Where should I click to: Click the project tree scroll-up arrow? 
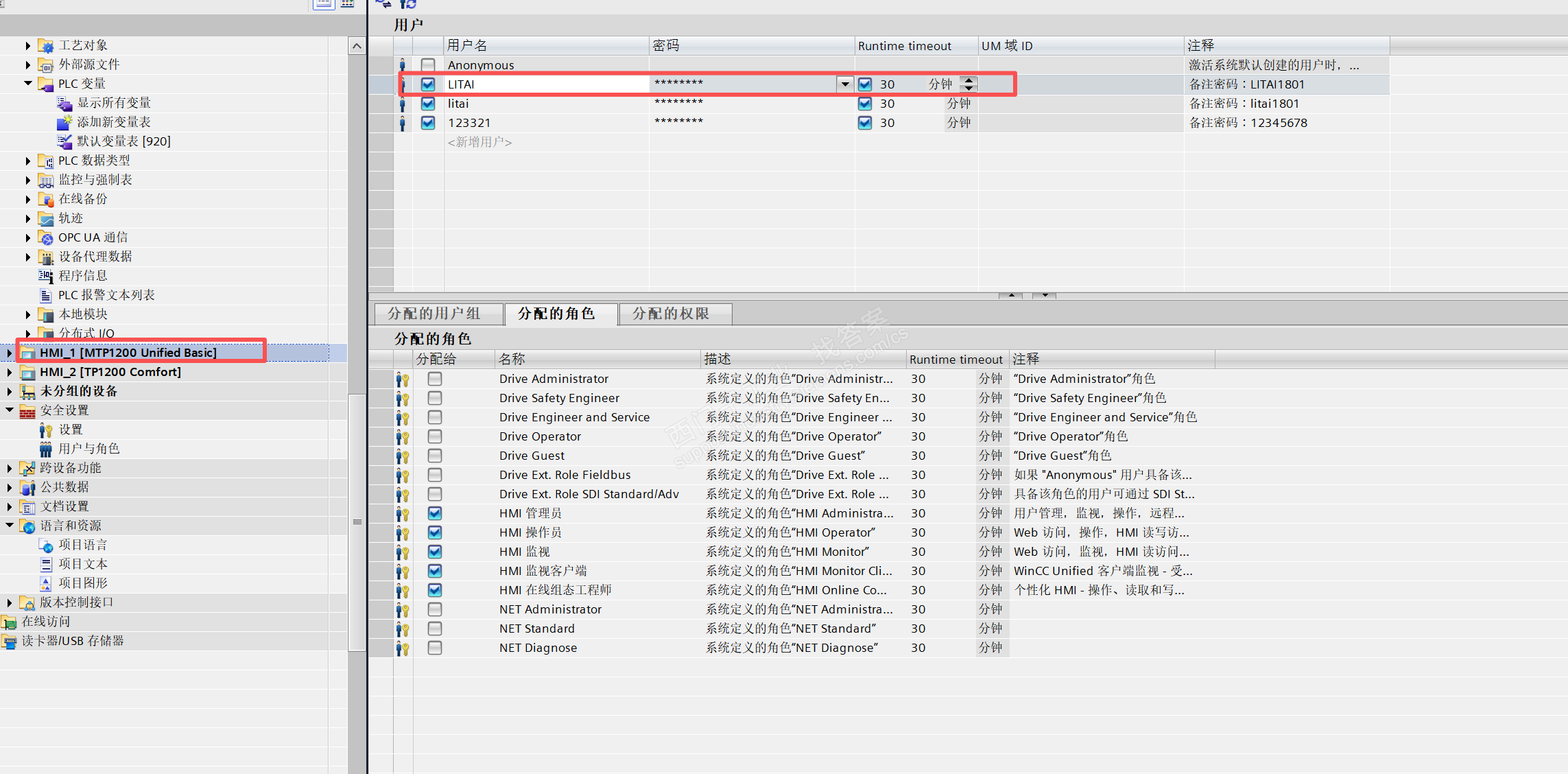[x=357, y=47]
